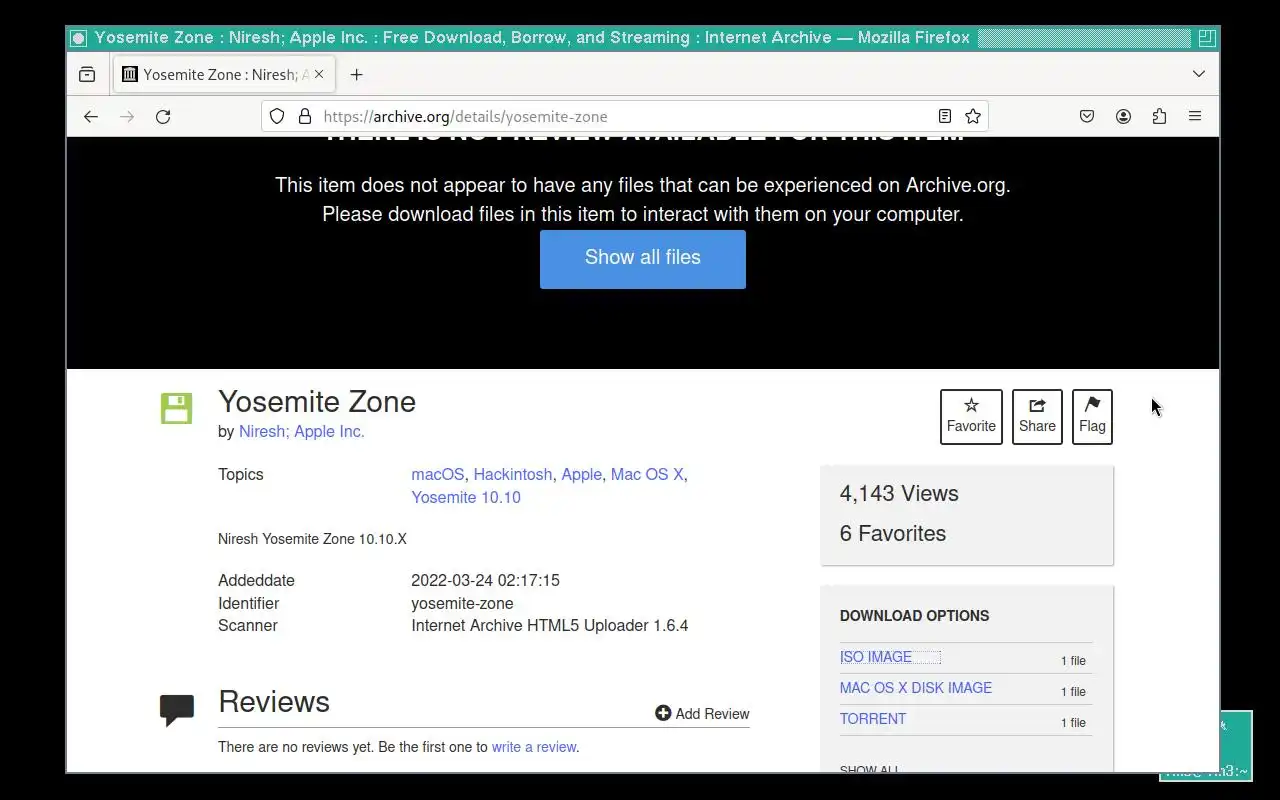Click the green floppy disk software icon
This screenshot has width=1280, height=800.
pyautogui.click(x=176, y=408)
